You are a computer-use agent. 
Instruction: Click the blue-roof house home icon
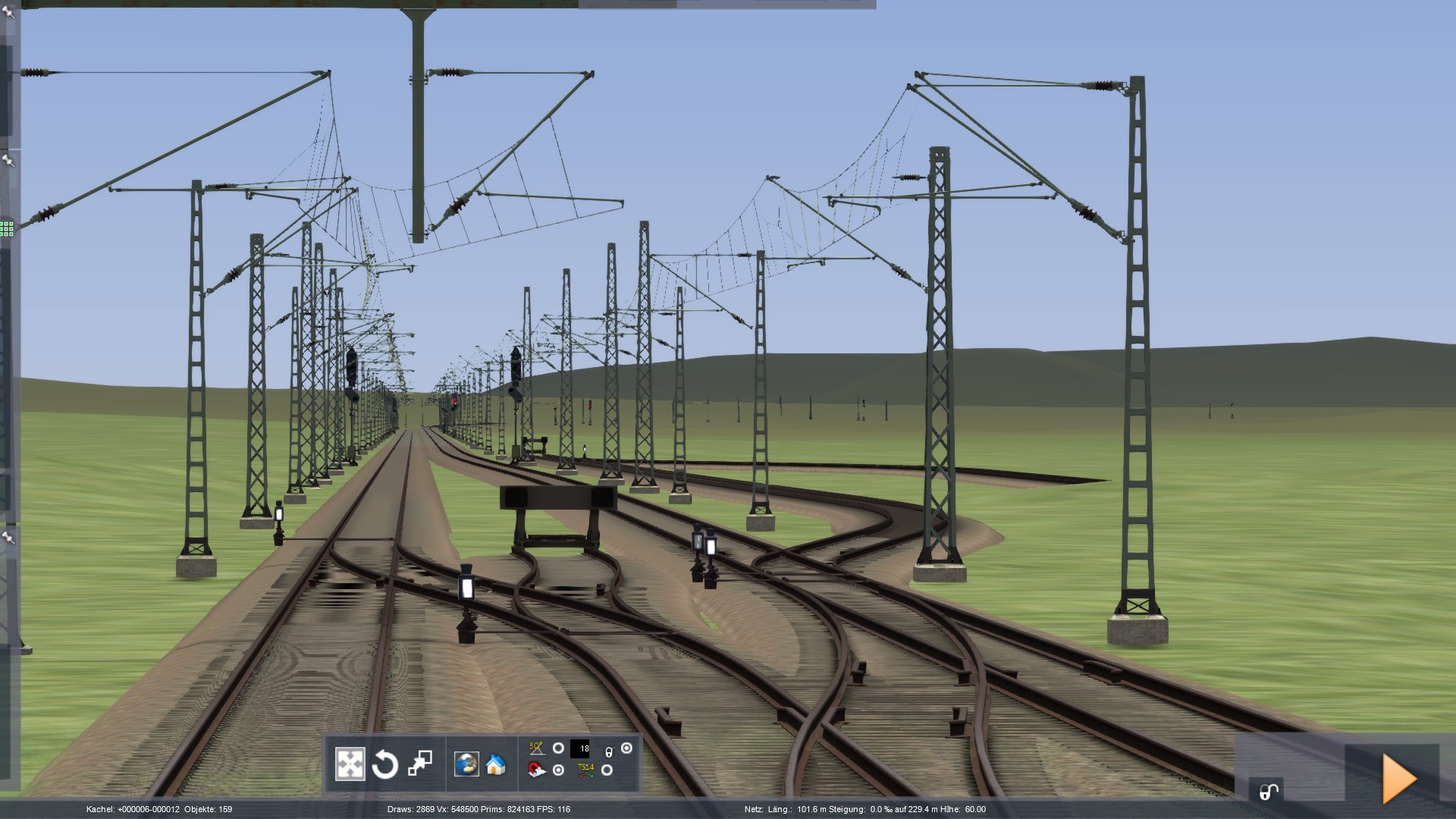pyautogui.click(x=496, y=764)
